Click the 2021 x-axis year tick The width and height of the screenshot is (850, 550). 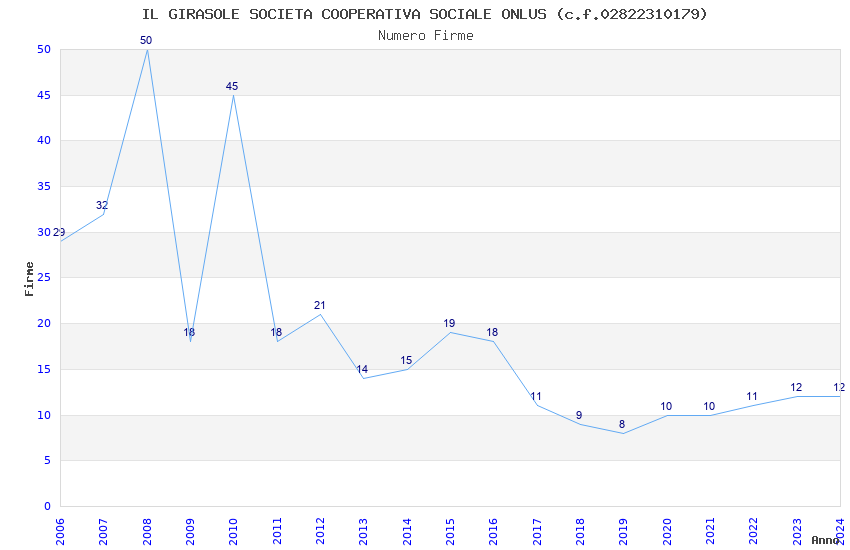[x=710, y=531]
